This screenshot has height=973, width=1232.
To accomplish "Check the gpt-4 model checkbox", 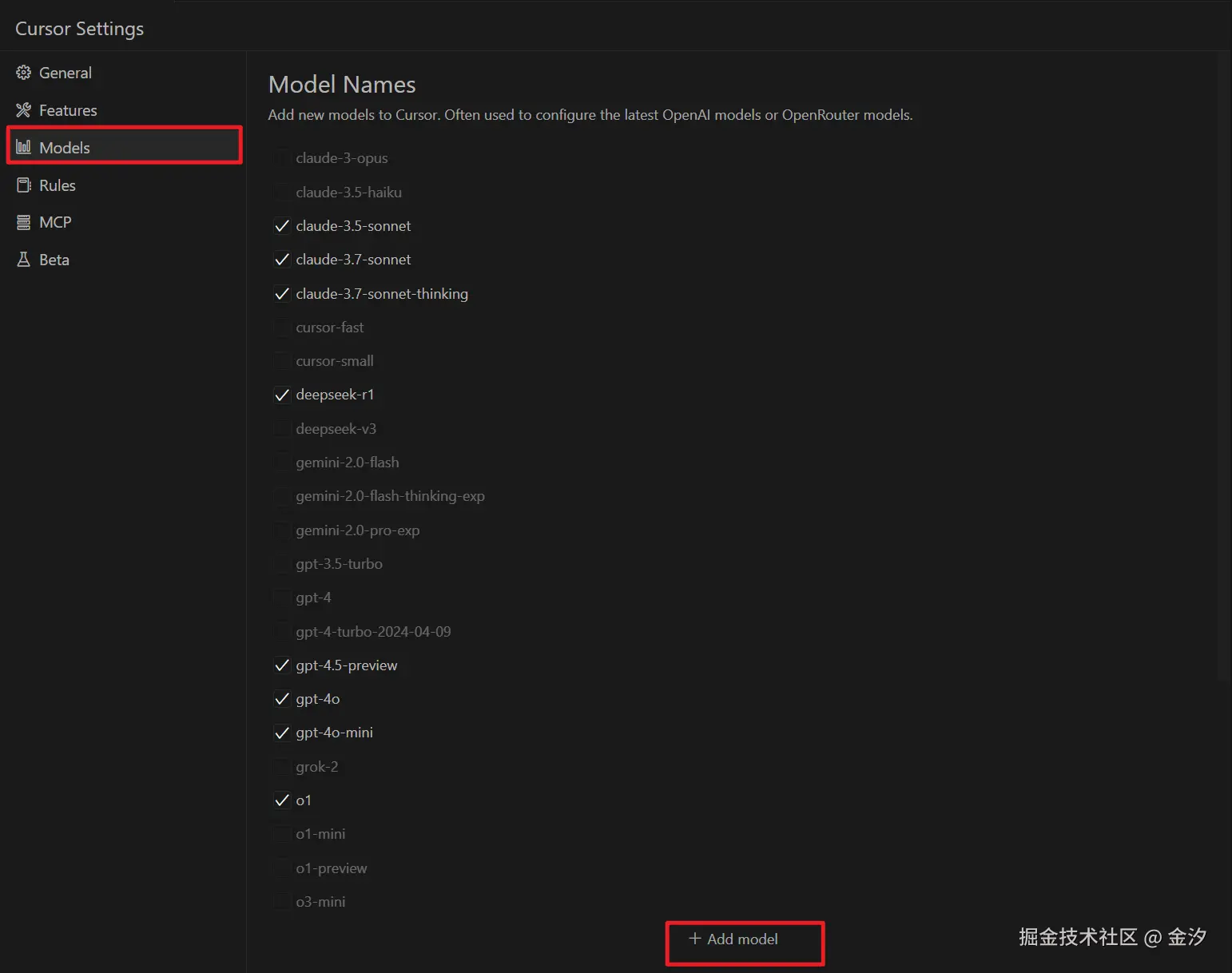I will pyautogui.click(x=282, y=598).
